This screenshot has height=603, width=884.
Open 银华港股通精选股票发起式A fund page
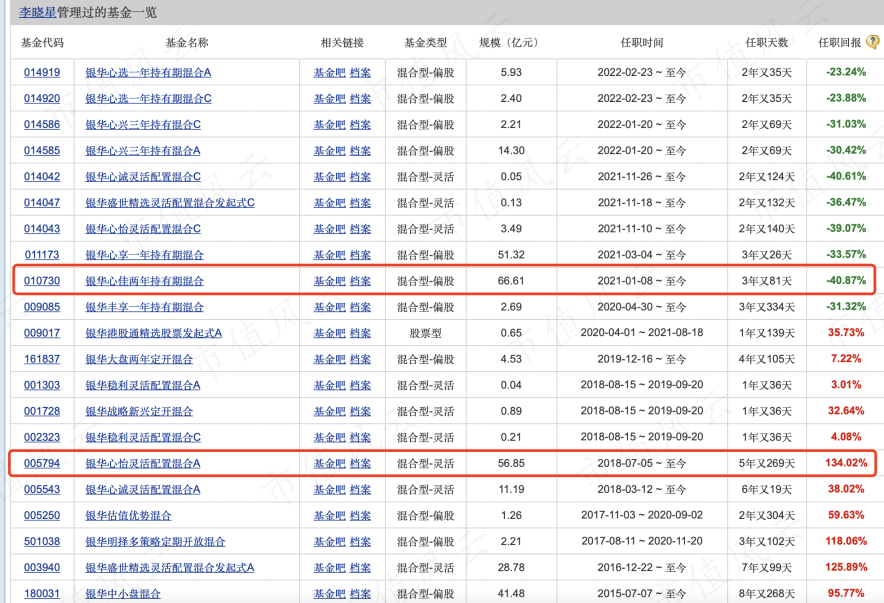(153, 333)
